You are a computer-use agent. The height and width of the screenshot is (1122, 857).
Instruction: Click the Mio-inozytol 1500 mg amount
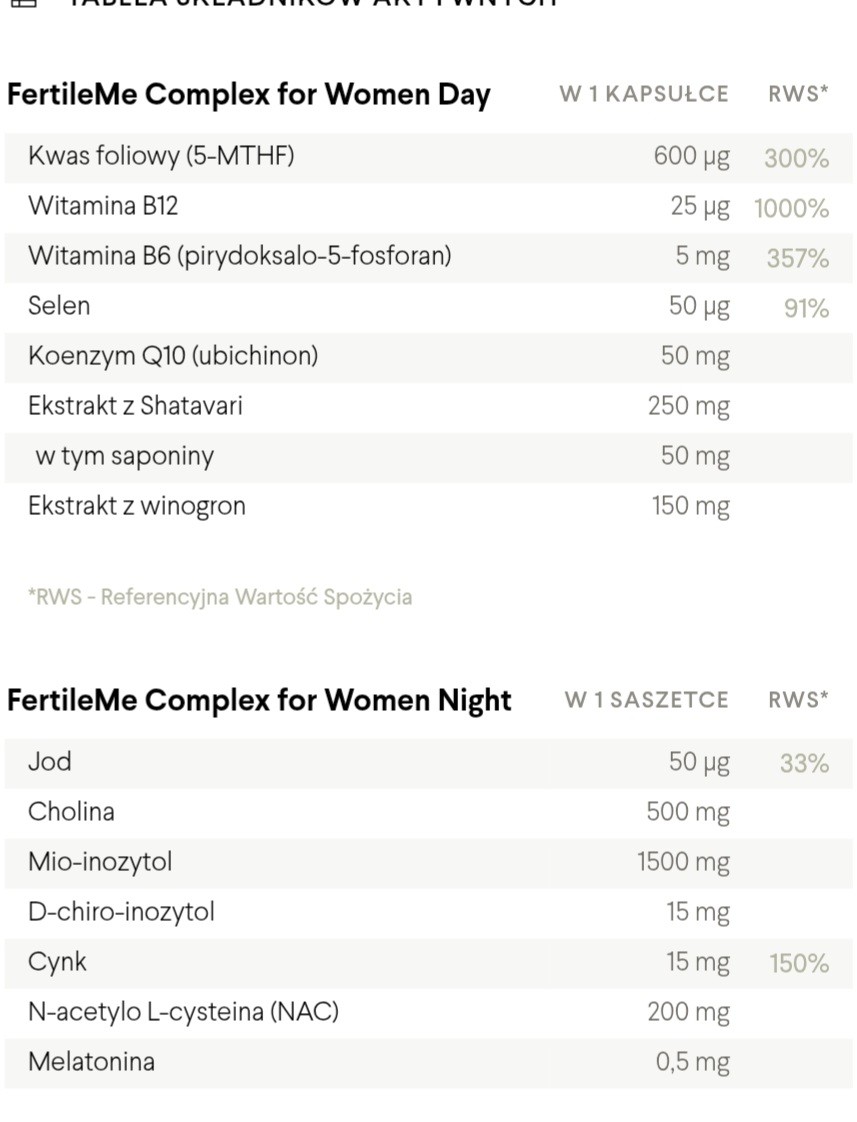click(683, 862)
